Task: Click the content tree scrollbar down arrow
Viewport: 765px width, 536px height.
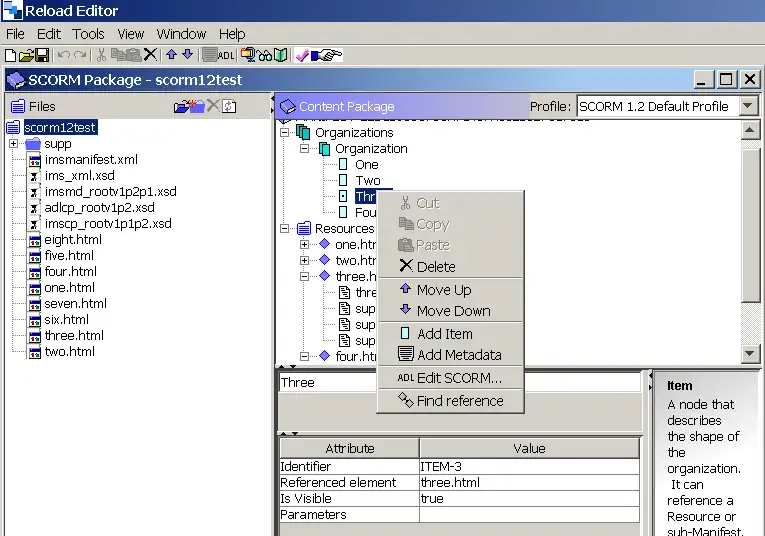Action: [751, 353]
